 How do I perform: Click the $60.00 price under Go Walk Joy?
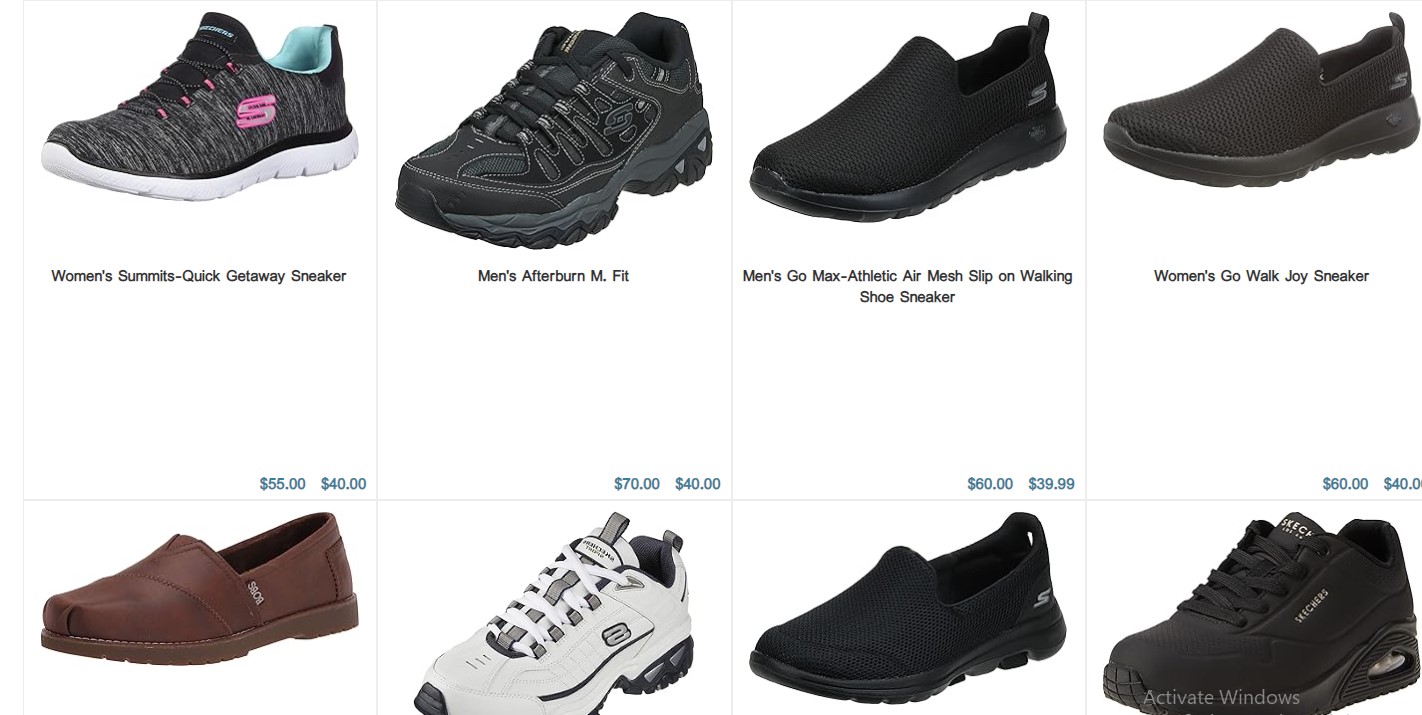(1345, 484)
